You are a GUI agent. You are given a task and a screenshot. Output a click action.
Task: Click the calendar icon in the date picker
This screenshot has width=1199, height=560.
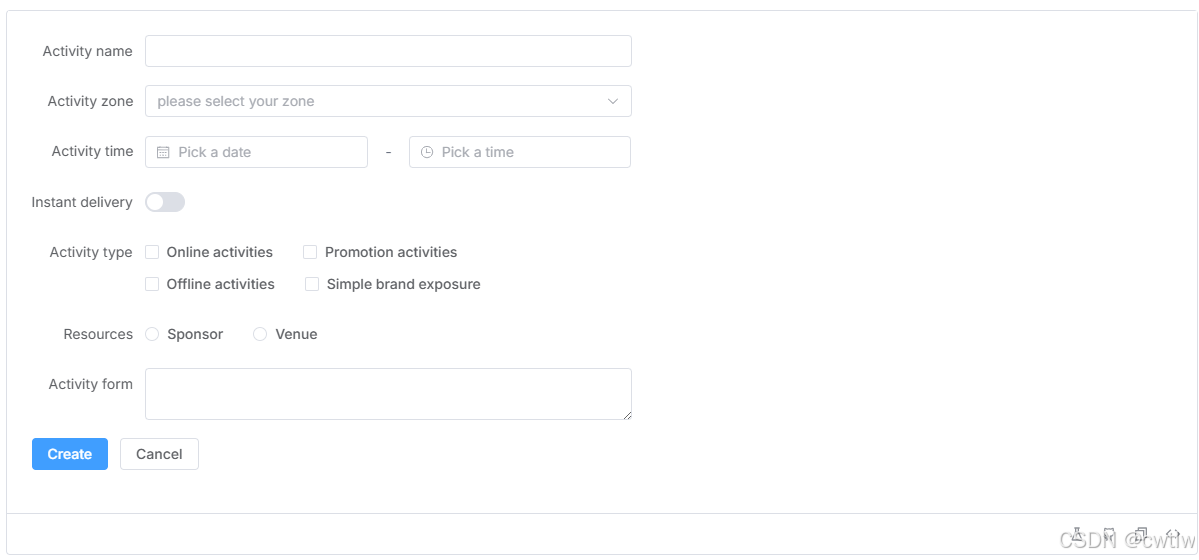163,152
